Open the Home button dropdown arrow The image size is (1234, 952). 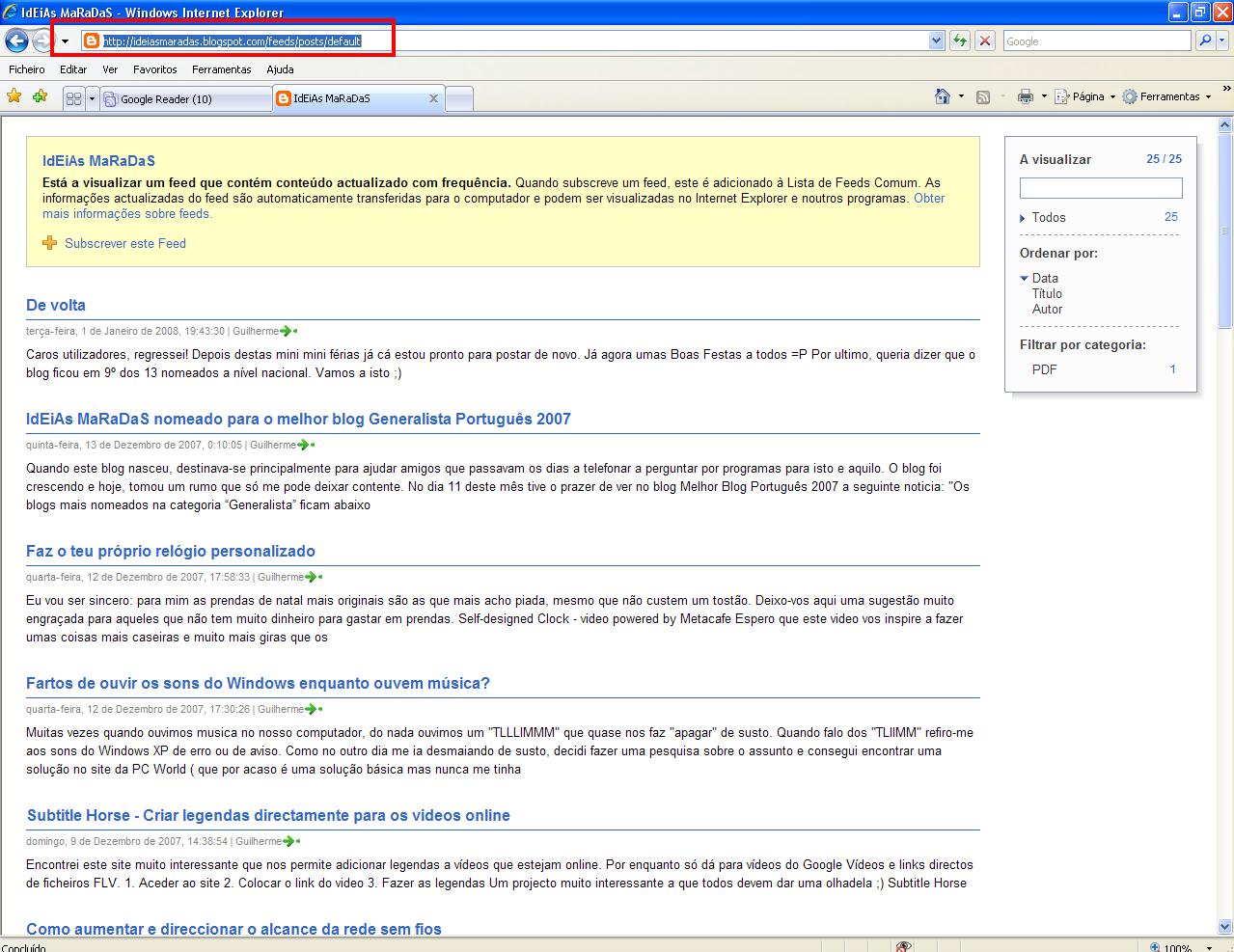[x=961, y=96]
